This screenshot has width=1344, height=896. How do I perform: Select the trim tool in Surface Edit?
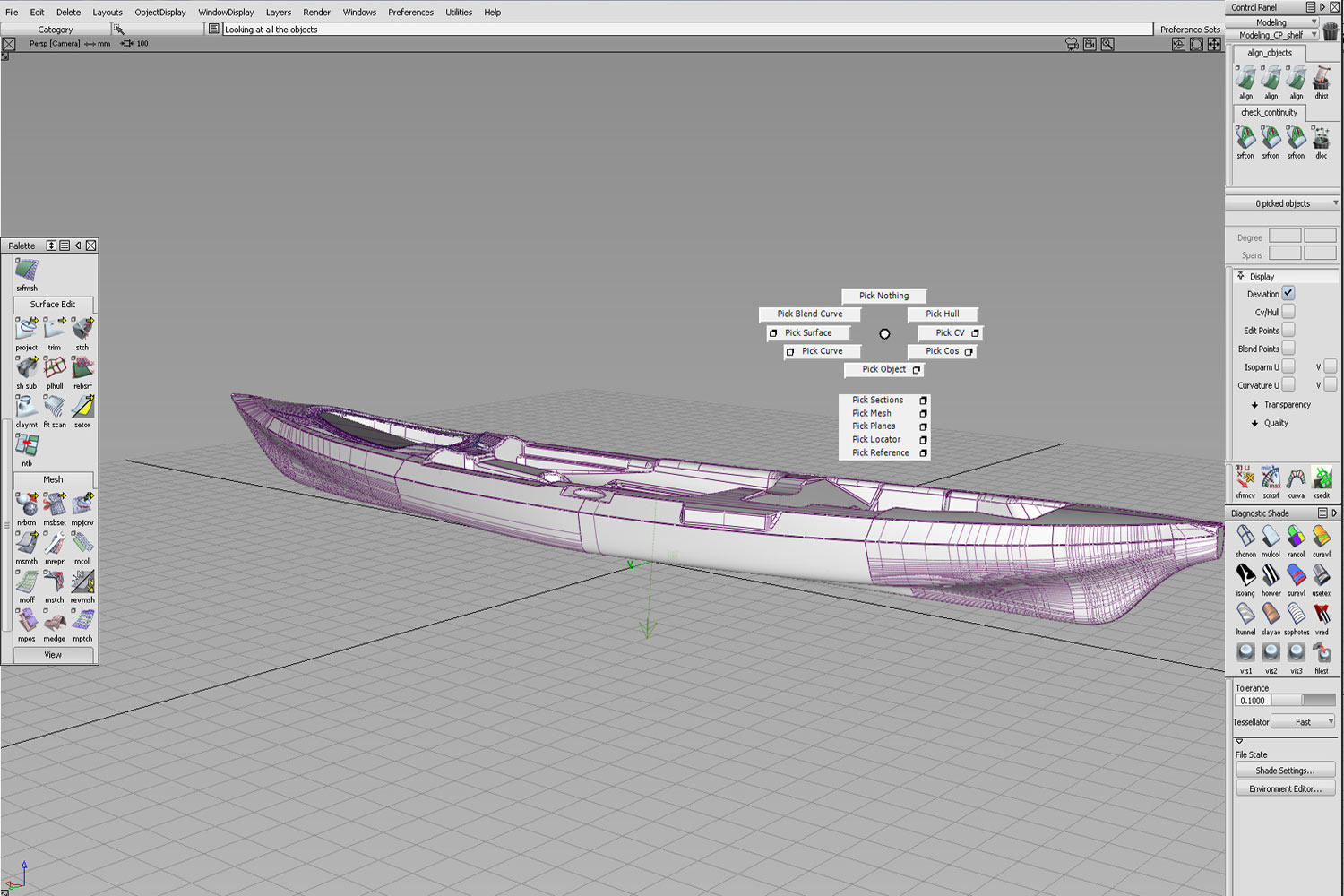tap(55, 330)
